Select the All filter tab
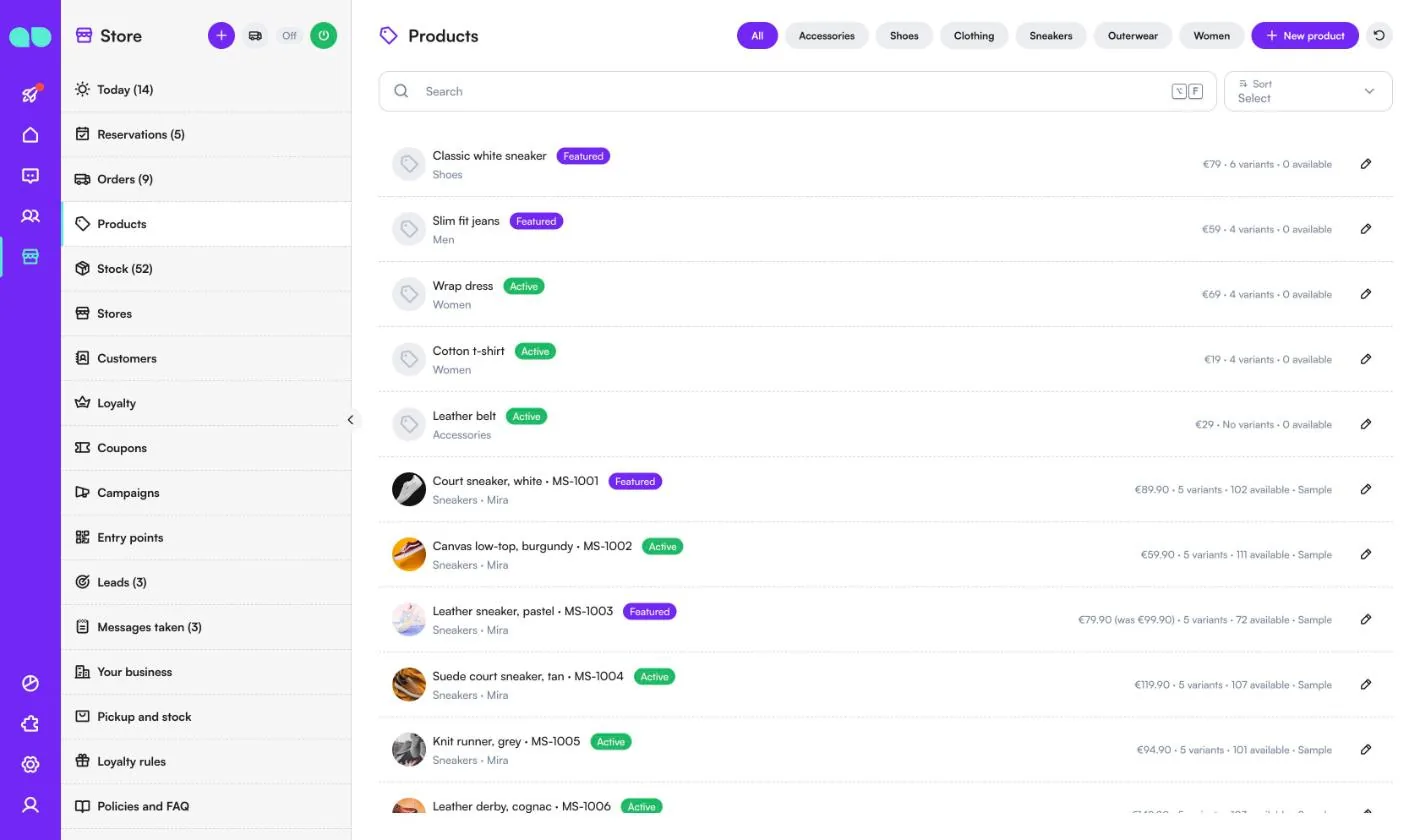 [757, 36]
